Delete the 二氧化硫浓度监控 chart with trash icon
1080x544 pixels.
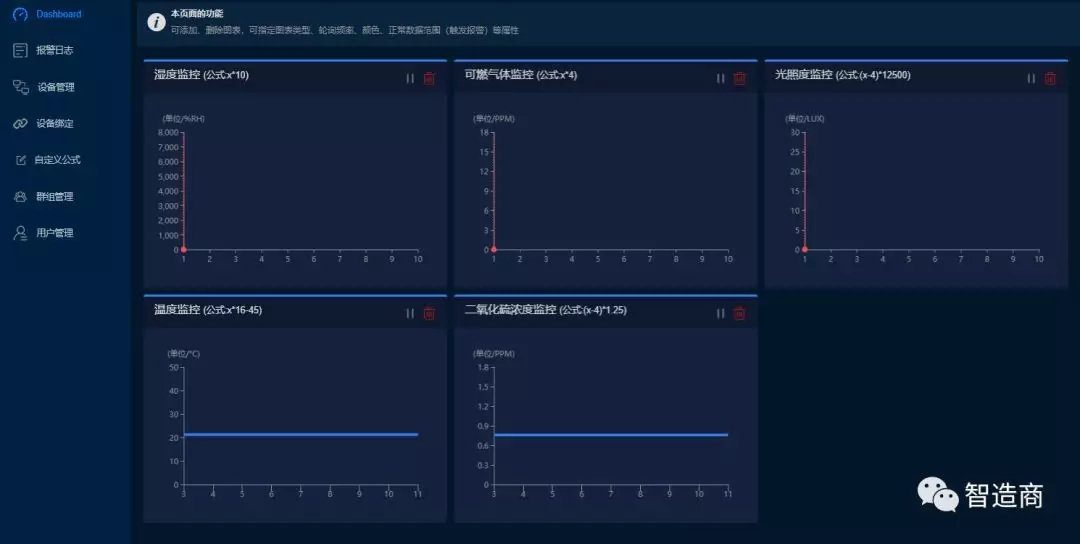[740, 313]
